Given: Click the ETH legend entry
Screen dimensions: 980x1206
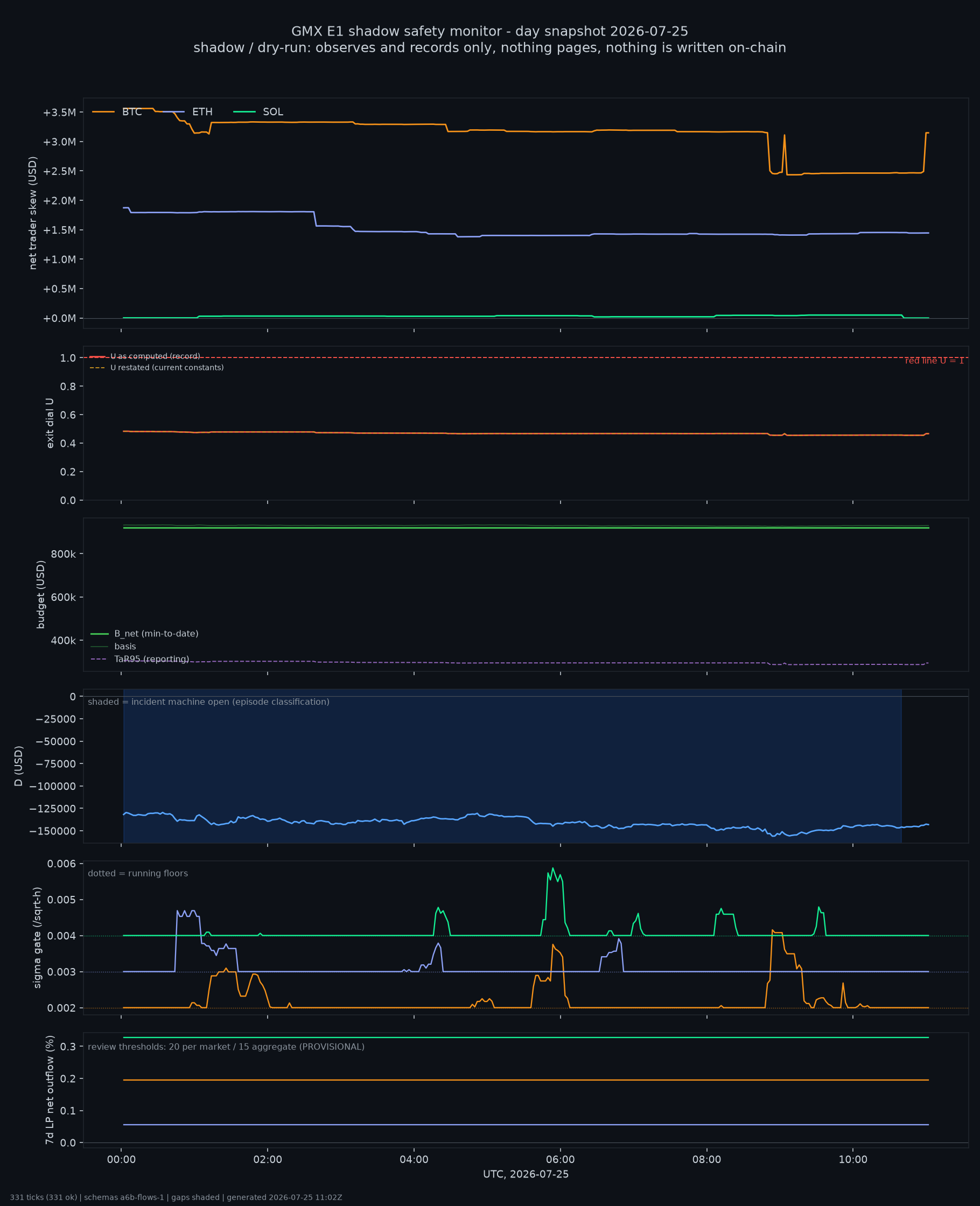Looking at the screenshot, I should [187, 112].
